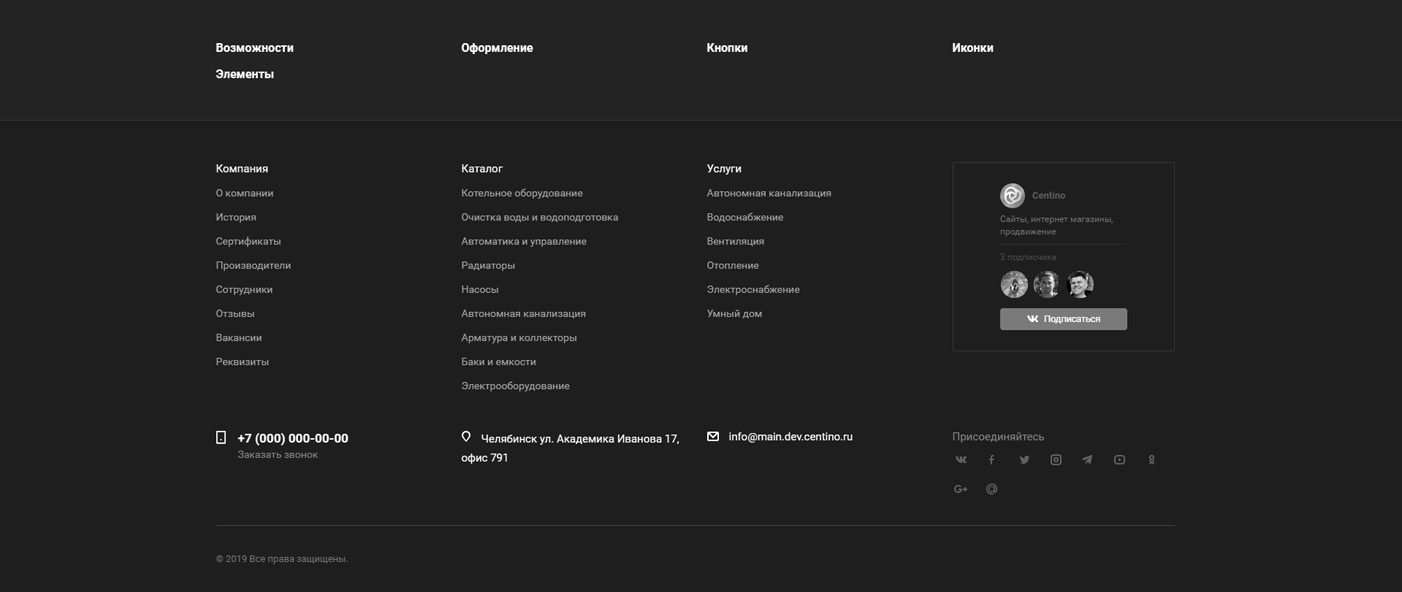Screen dimensions: 1402x592
Task: Select the Иконки menu item
Action: coord(972,48)
